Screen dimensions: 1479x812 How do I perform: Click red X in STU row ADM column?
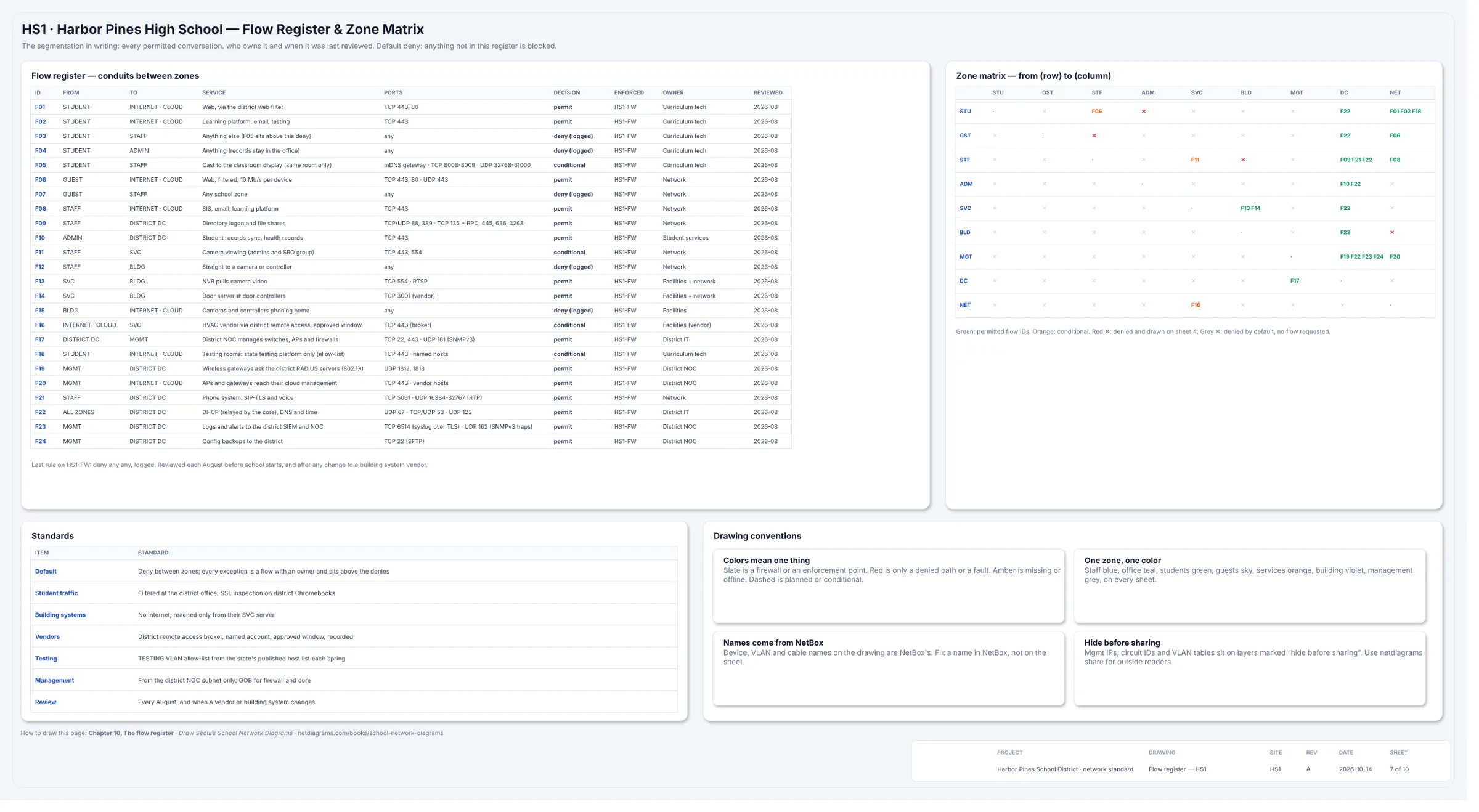tap(1144, 112)
